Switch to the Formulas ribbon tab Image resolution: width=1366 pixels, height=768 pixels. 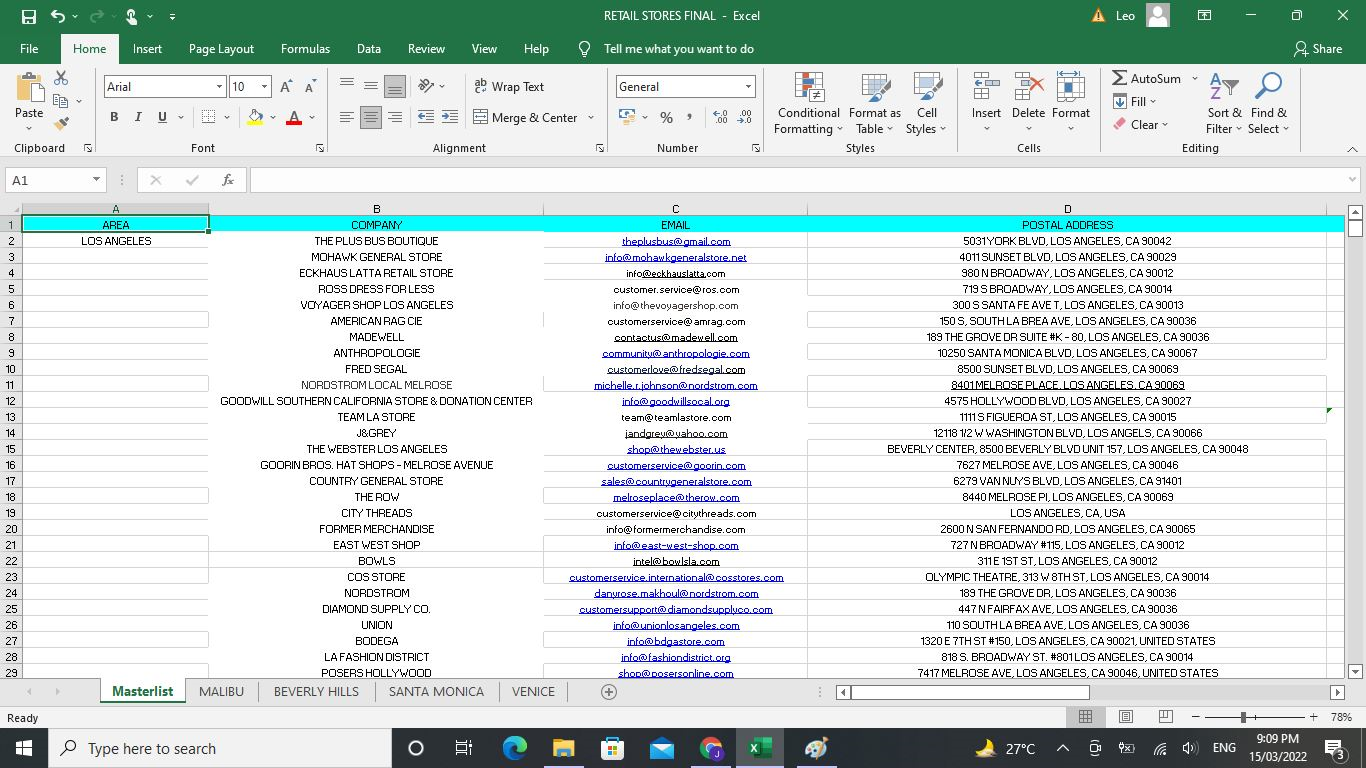click(x=305, y=48)
